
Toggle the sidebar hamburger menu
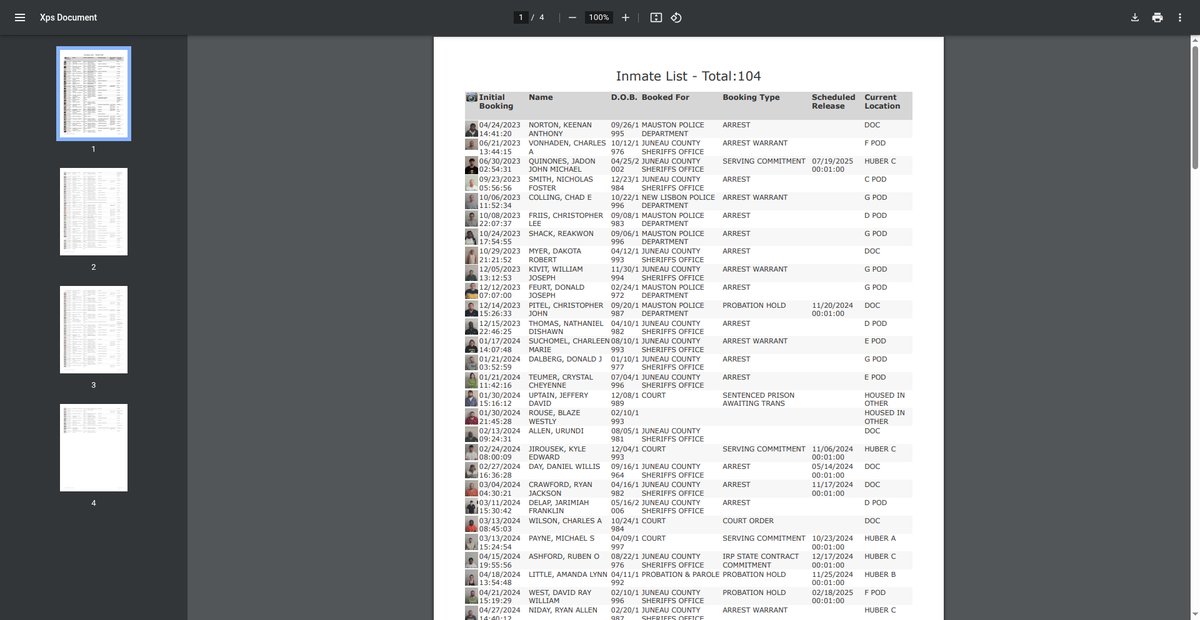(19, 18)
